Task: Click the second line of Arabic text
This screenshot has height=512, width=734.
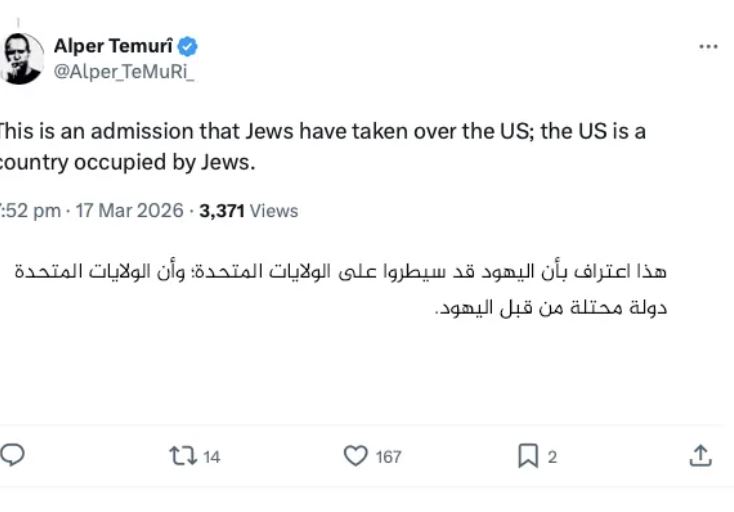Action: (x=551, y=307)
